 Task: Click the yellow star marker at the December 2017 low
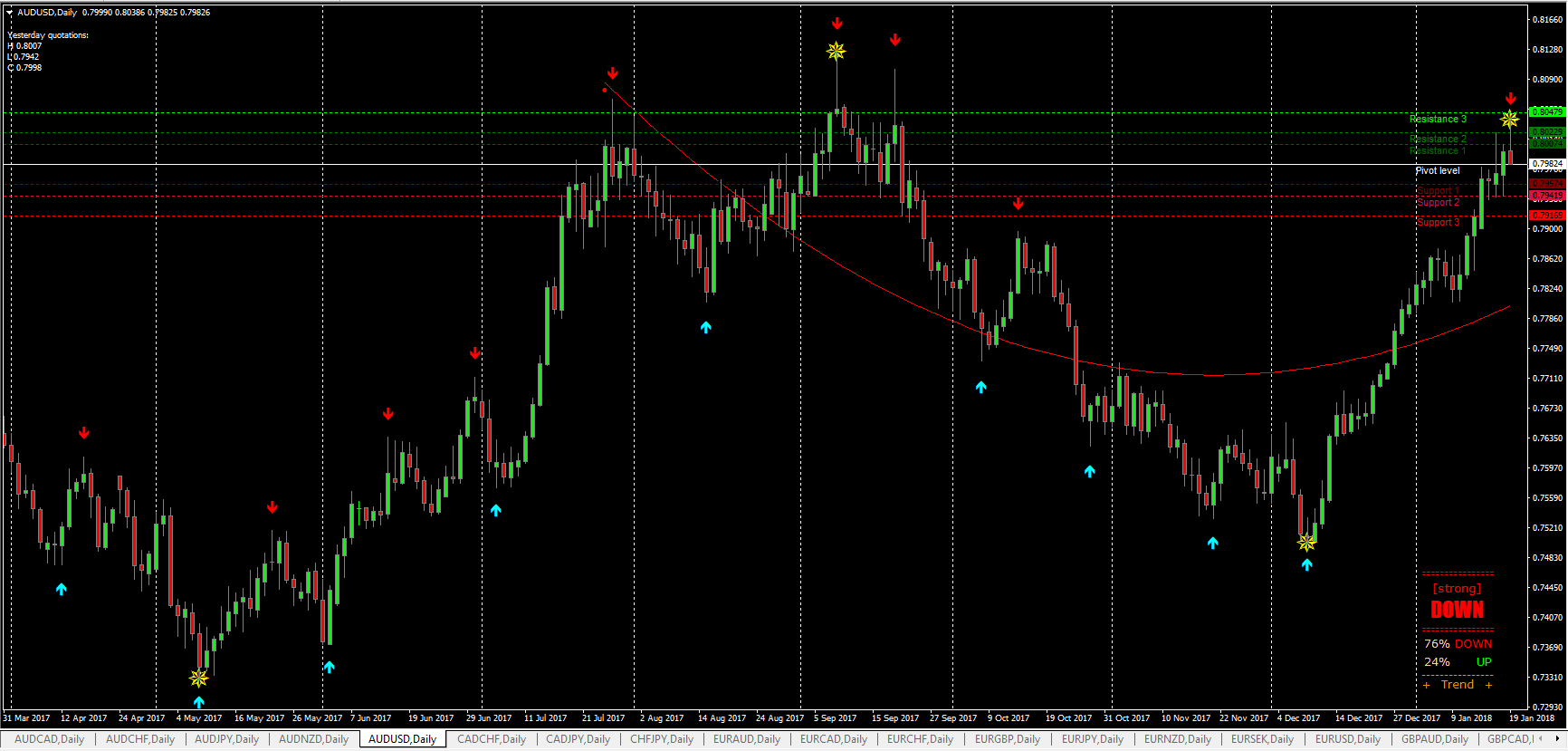point(1305,543)
